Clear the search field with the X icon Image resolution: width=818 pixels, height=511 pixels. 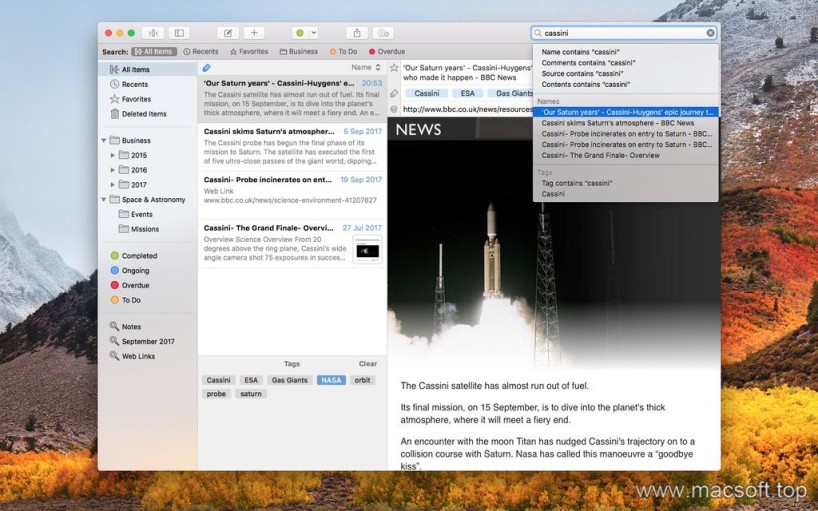(711, 33)
